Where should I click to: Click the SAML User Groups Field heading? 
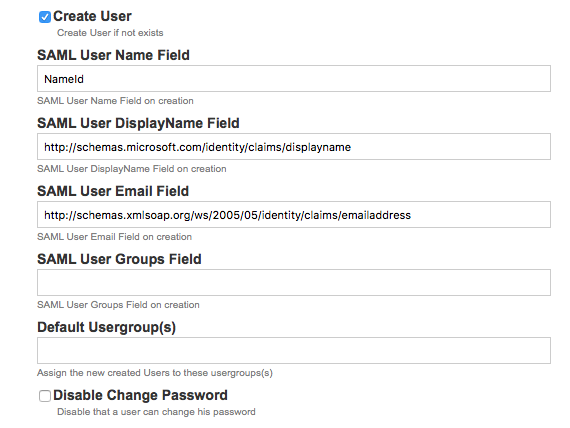coord(119,259)
